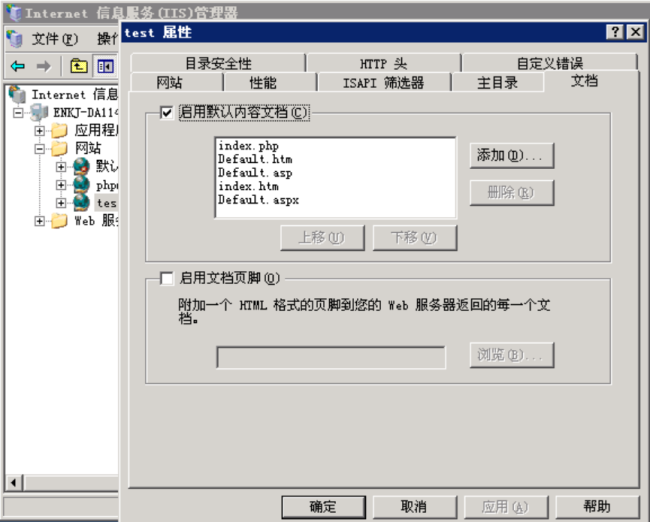
Task: Click the 确定 button
Action: coord(323,506)
